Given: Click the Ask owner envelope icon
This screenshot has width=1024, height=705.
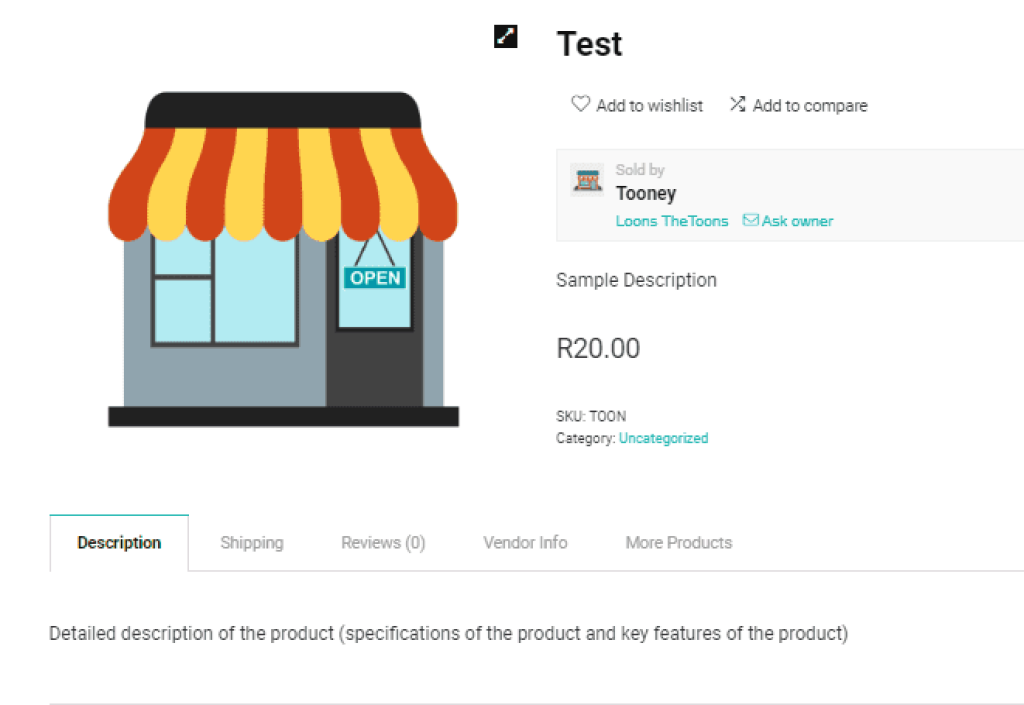Looking at the screenshot, I should coord(750,220).
